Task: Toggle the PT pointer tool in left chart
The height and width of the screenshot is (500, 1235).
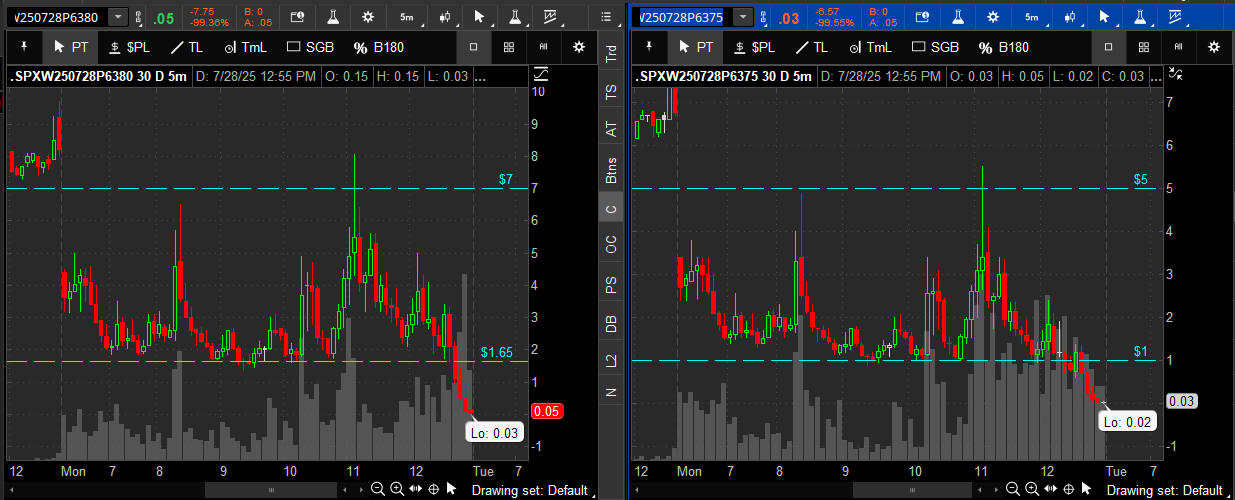Action: pyautogui.click(x=71, y=47)
